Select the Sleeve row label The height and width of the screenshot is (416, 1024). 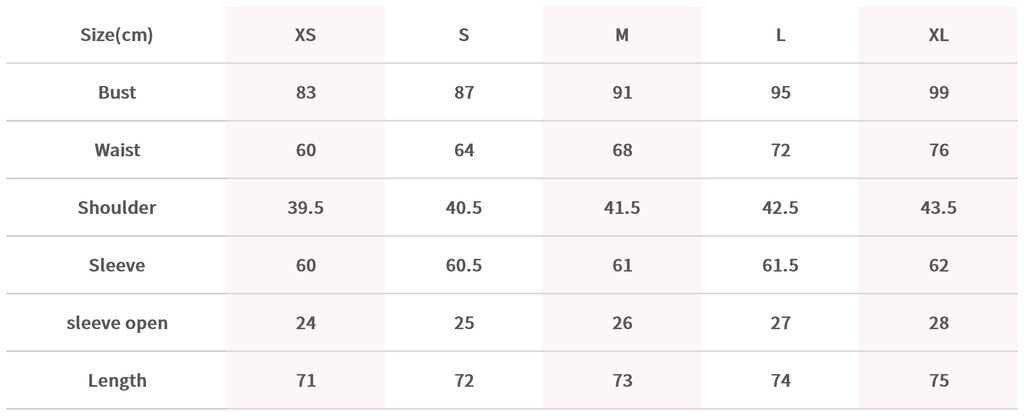[x=116, y=266]
